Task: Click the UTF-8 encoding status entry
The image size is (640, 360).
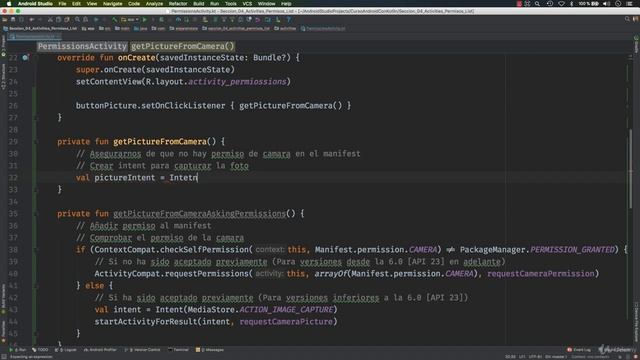Action: pos(536,357)
